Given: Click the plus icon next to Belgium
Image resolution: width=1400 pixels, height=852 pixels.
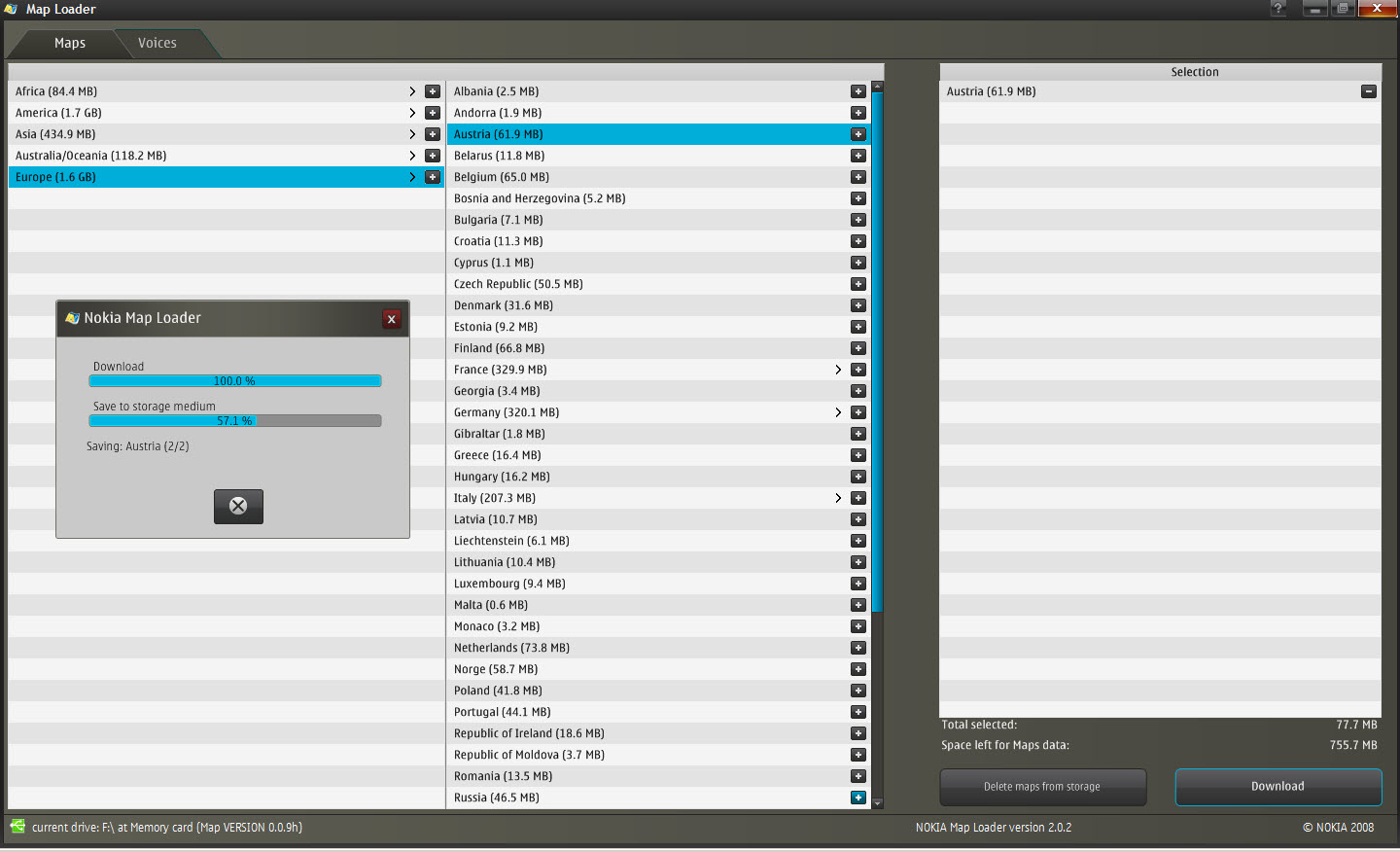Looking at the screenshot, I should (857, 177).
